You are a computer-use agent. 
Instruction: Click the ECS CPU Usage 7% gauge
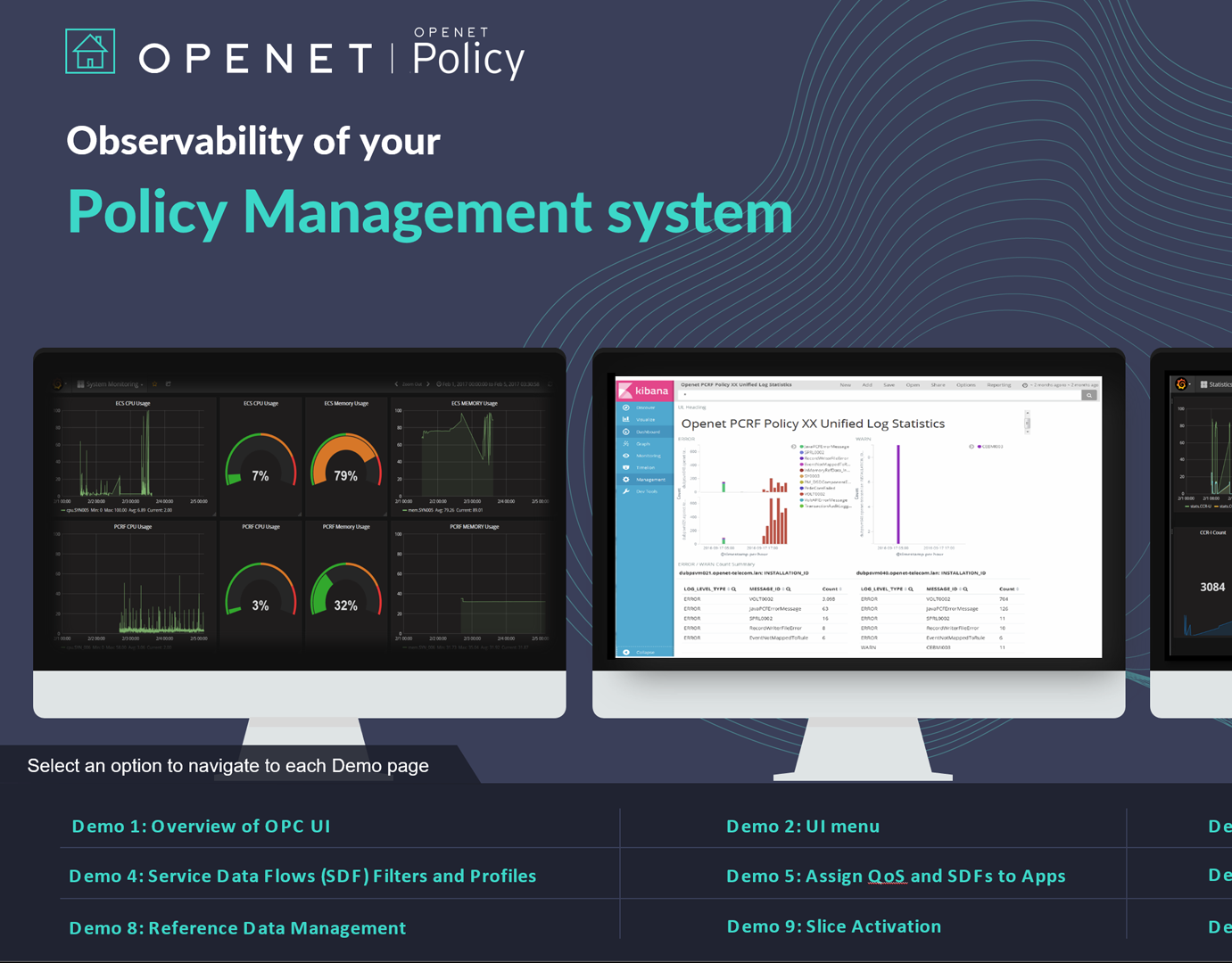pos(260,461)
